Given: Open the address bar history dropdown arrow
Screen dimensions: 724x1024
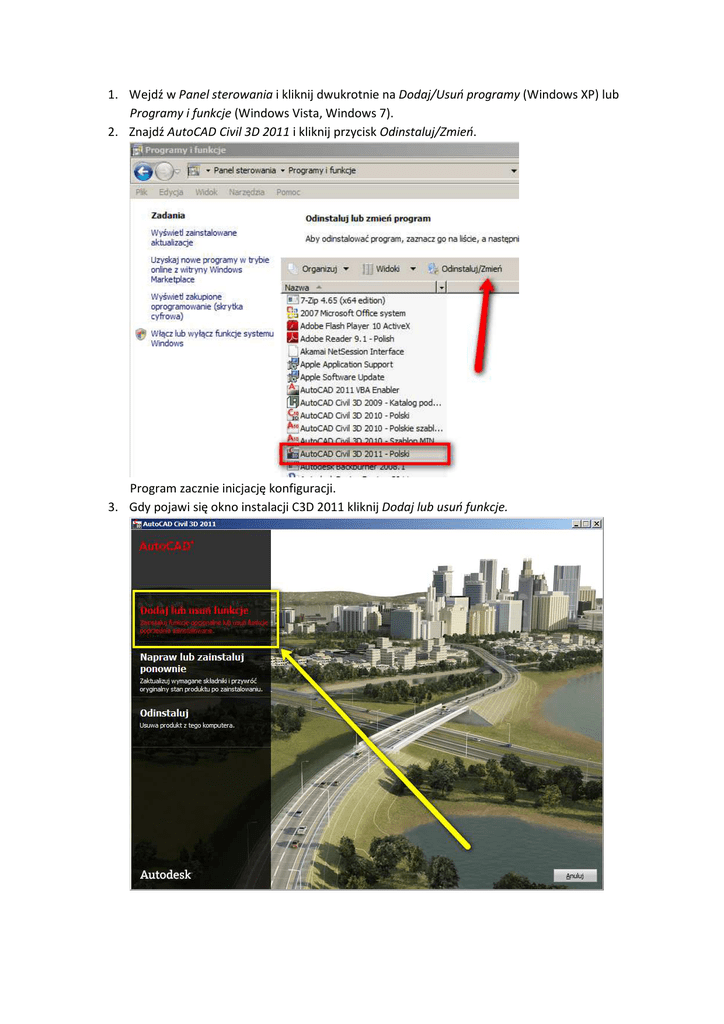Looking at the screenshot, I should [x=513, y=171].
